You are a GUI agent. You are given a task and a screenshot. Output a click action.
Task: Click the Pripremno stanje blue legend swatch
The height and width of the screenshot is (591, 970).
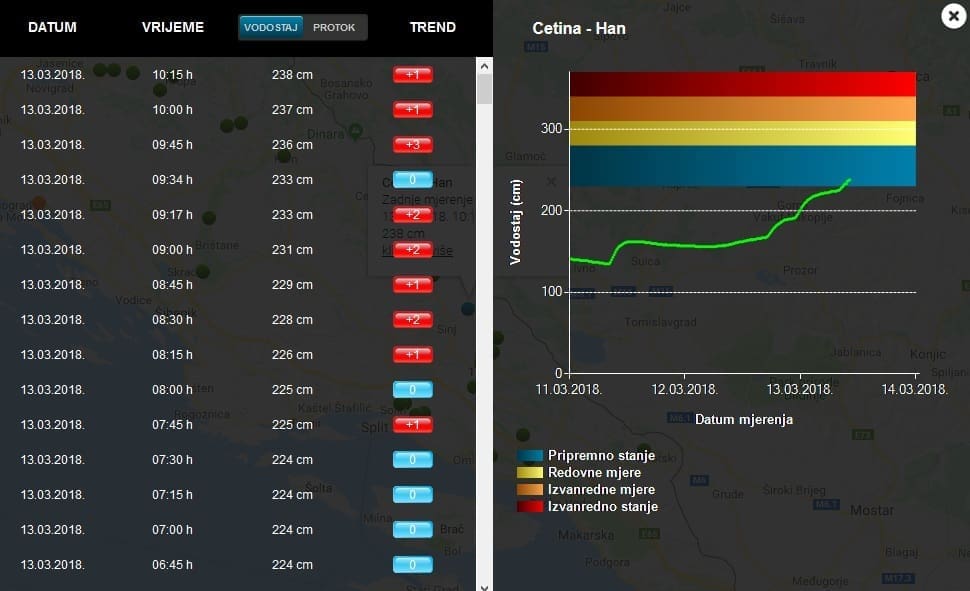coord(530,456)
